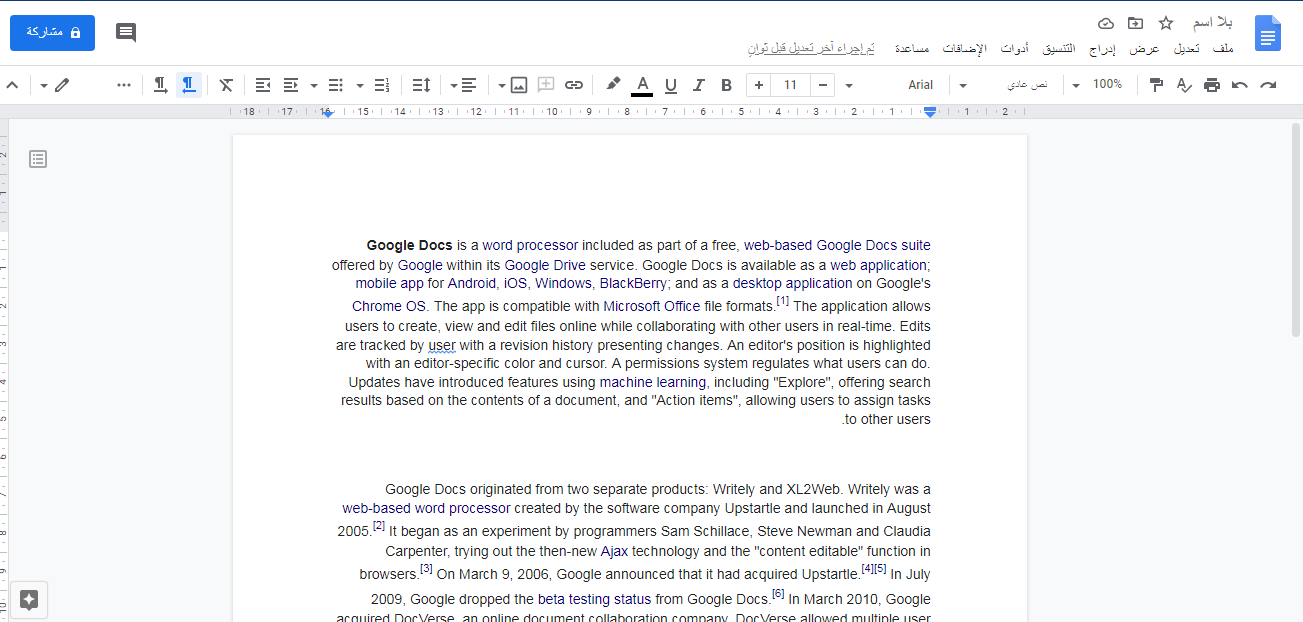Follow the Microsoft Office link in the text
This screenshot has height=622, width=1303.
click(651, 306)
